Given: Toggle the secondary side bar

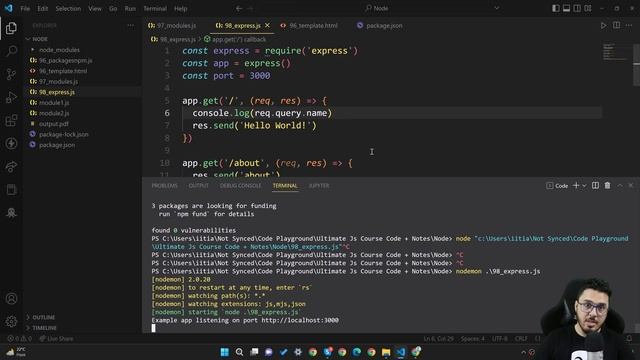Looking at the screenshot, I should pos(577,8).
